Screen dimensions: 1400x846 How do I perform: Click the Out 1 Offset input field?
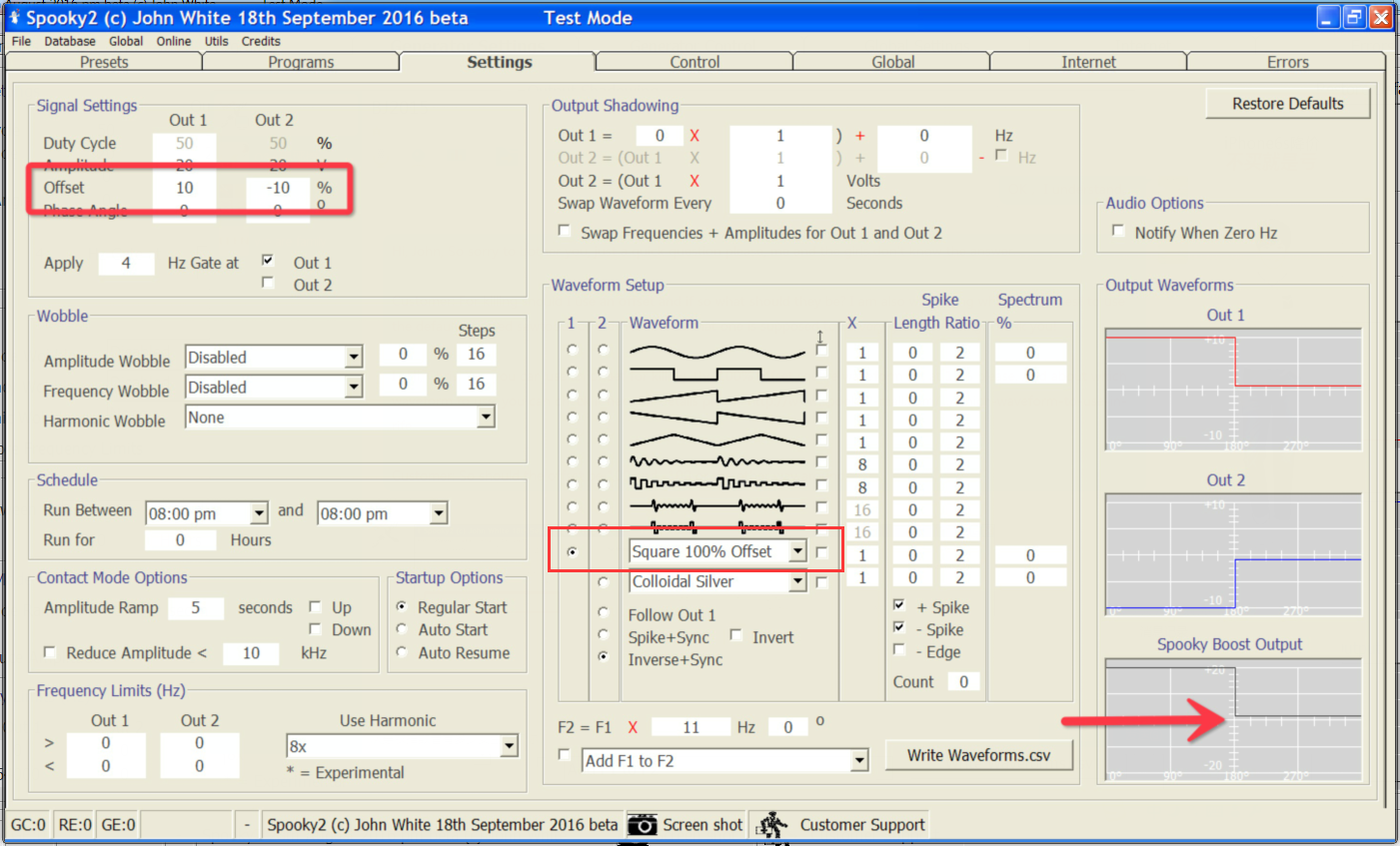184,188
